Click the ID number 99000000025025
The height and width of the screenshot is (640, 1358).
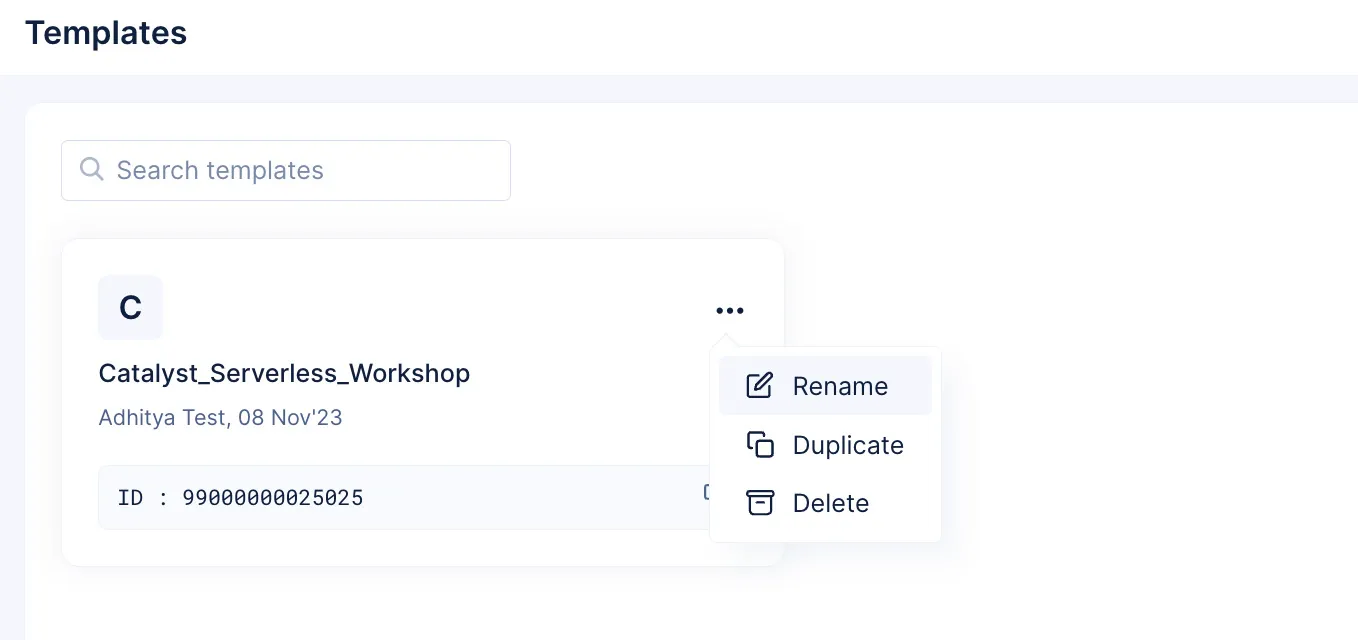pyautogui.click(x=273, y=497)
